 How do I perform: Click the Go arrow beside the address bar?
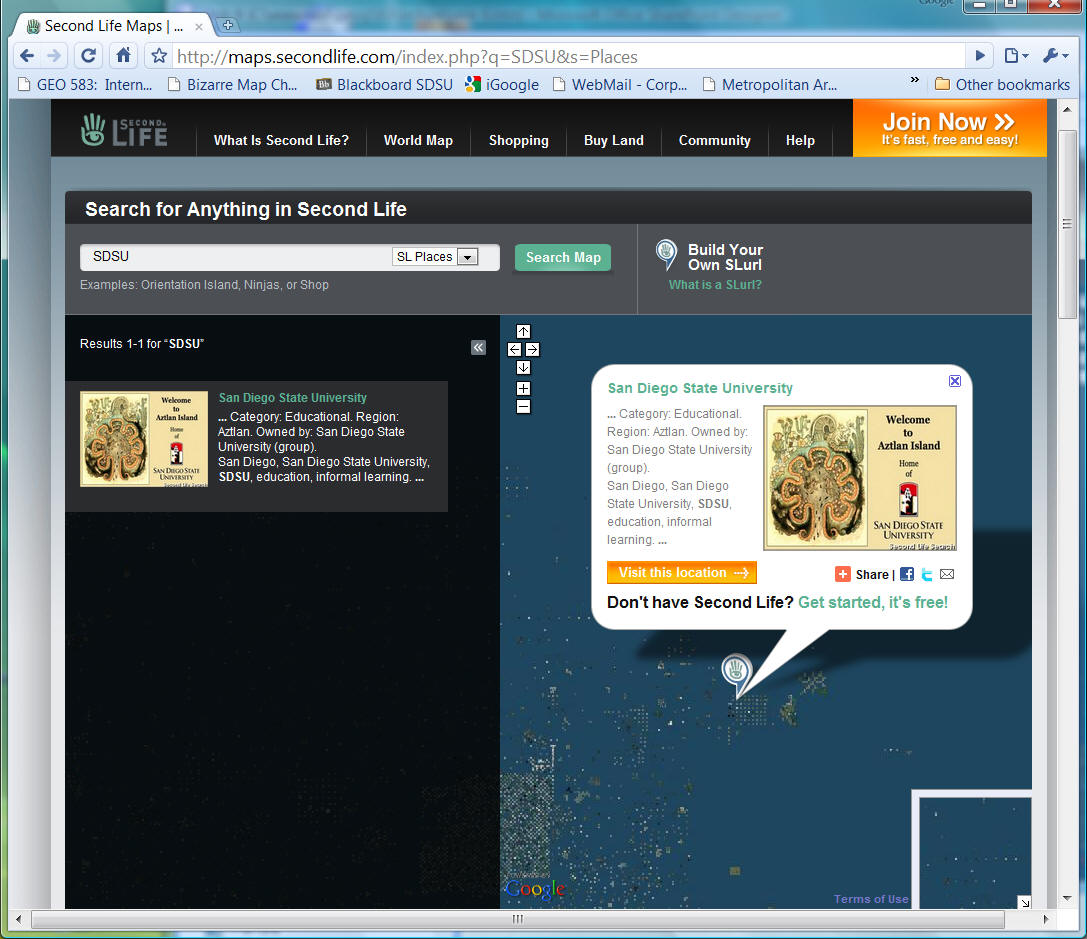980,55
